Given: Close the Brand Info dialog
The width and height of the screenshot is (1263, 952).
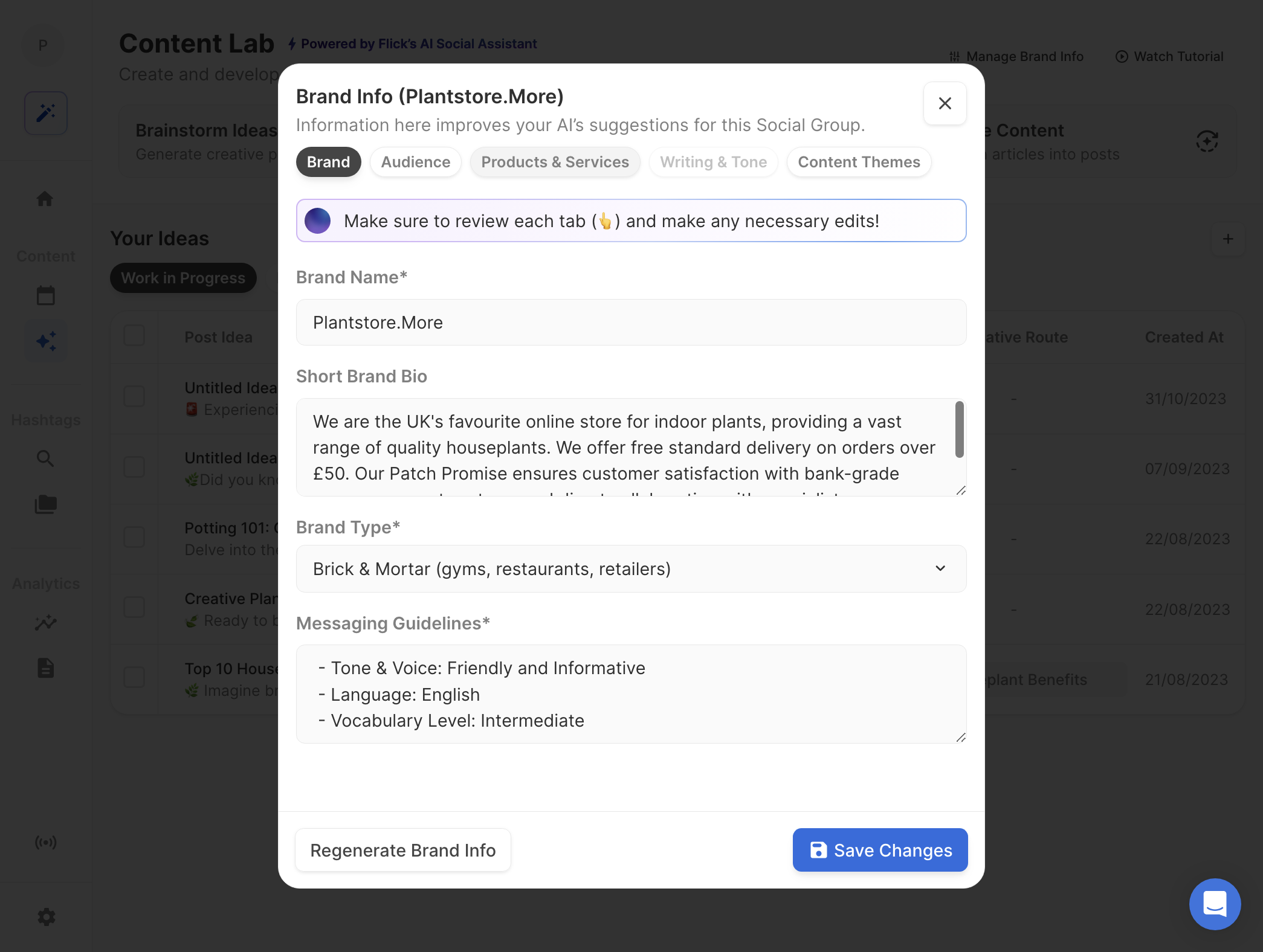Looking at the screenshot, I should click(945, 103).
